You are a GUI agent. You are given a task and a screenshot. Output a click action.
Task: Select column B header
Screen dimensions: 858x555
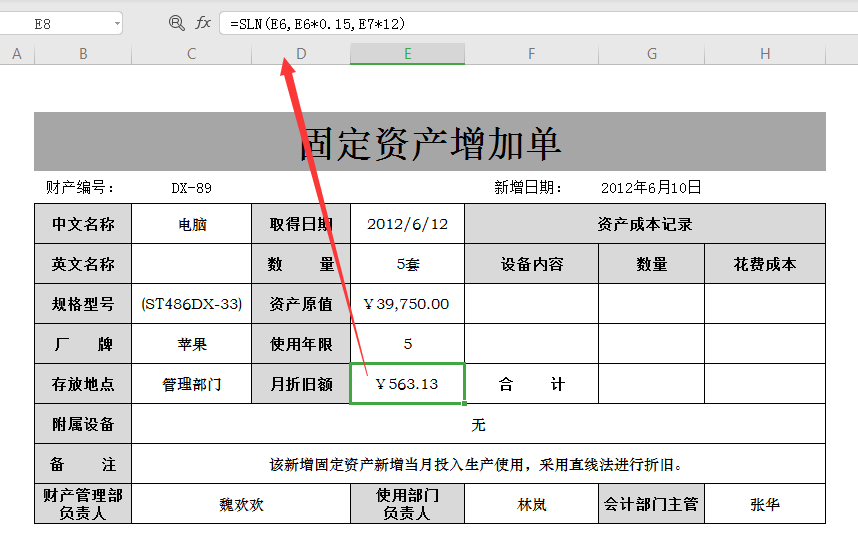click(83, 54)
